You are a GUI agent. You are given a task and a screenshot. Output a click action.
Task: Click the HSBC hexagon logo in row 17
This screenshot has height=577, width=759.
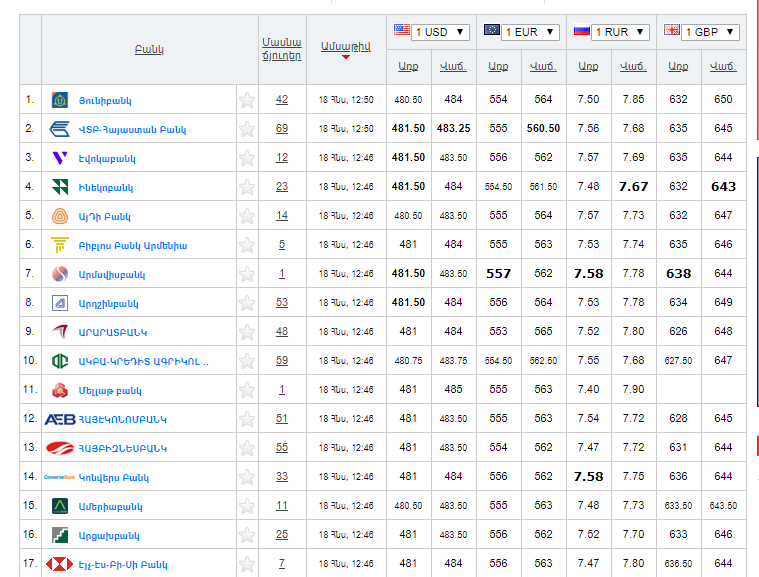(x=60, y=564)
